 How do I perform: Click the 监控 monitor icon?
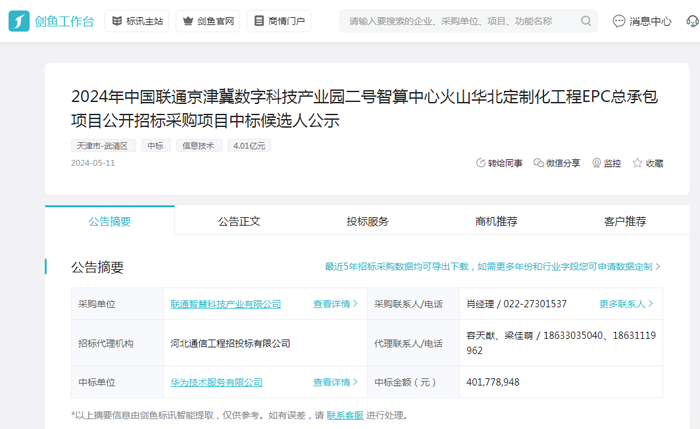coord(606,163)
